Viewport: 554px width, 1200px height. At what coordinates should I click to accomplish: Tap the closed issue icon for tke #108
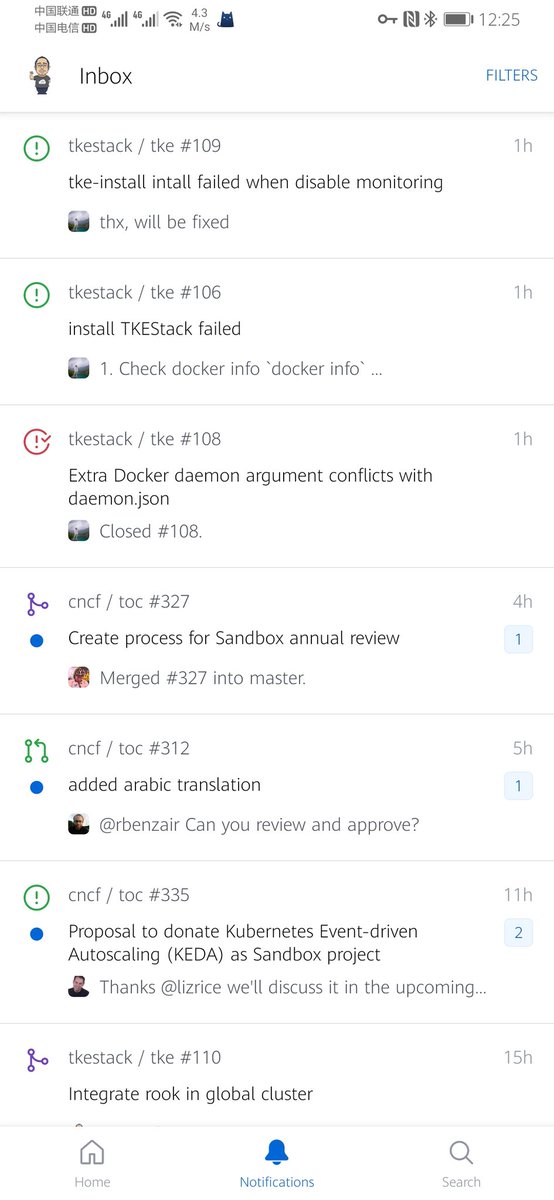(x=37, y=441)
